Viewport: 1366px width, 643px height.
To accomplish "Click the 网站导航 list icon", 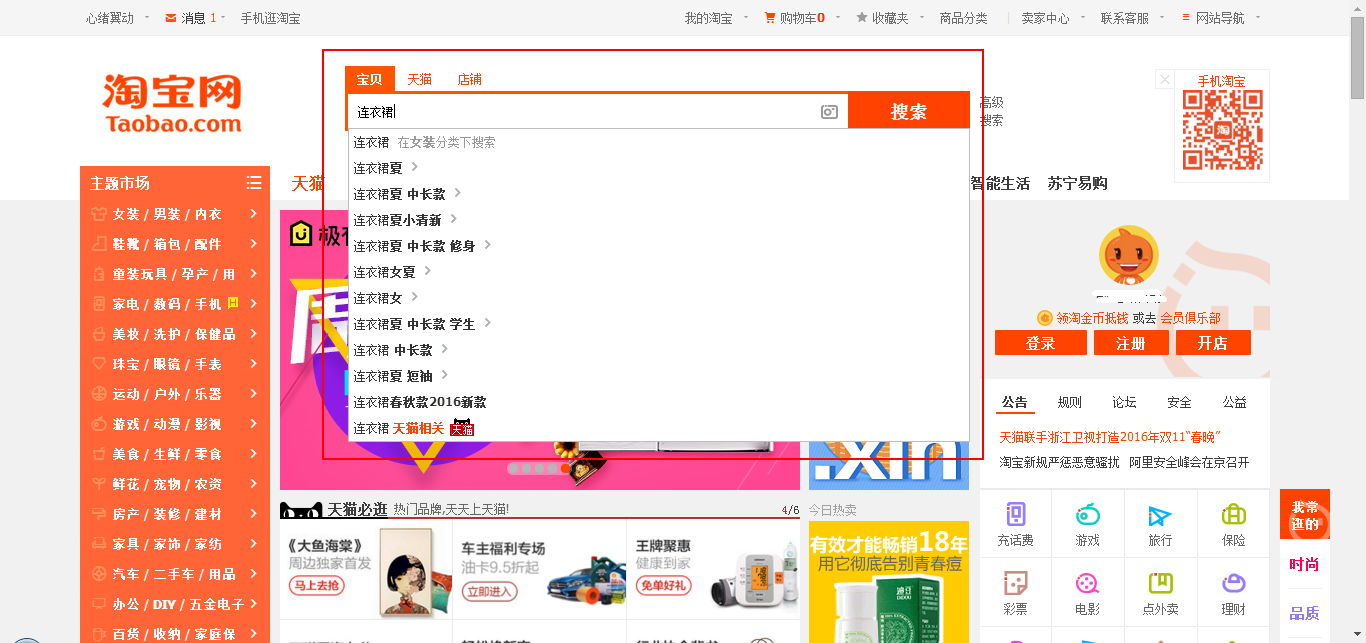I will tap(1186, 18).
